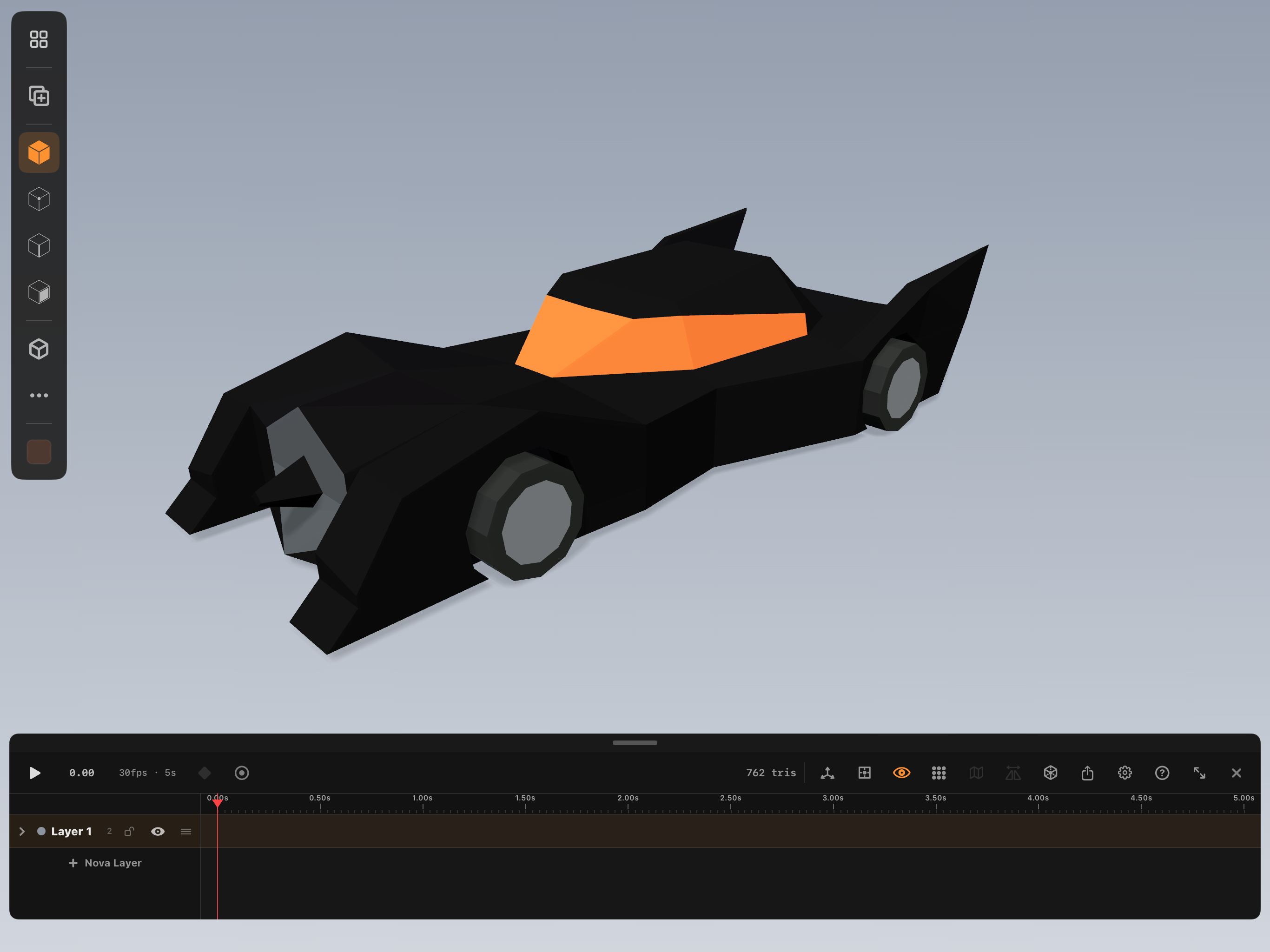The image size is (1270, 952).
Task: Open the three-dots more tools menu
Action: point(39,395)
